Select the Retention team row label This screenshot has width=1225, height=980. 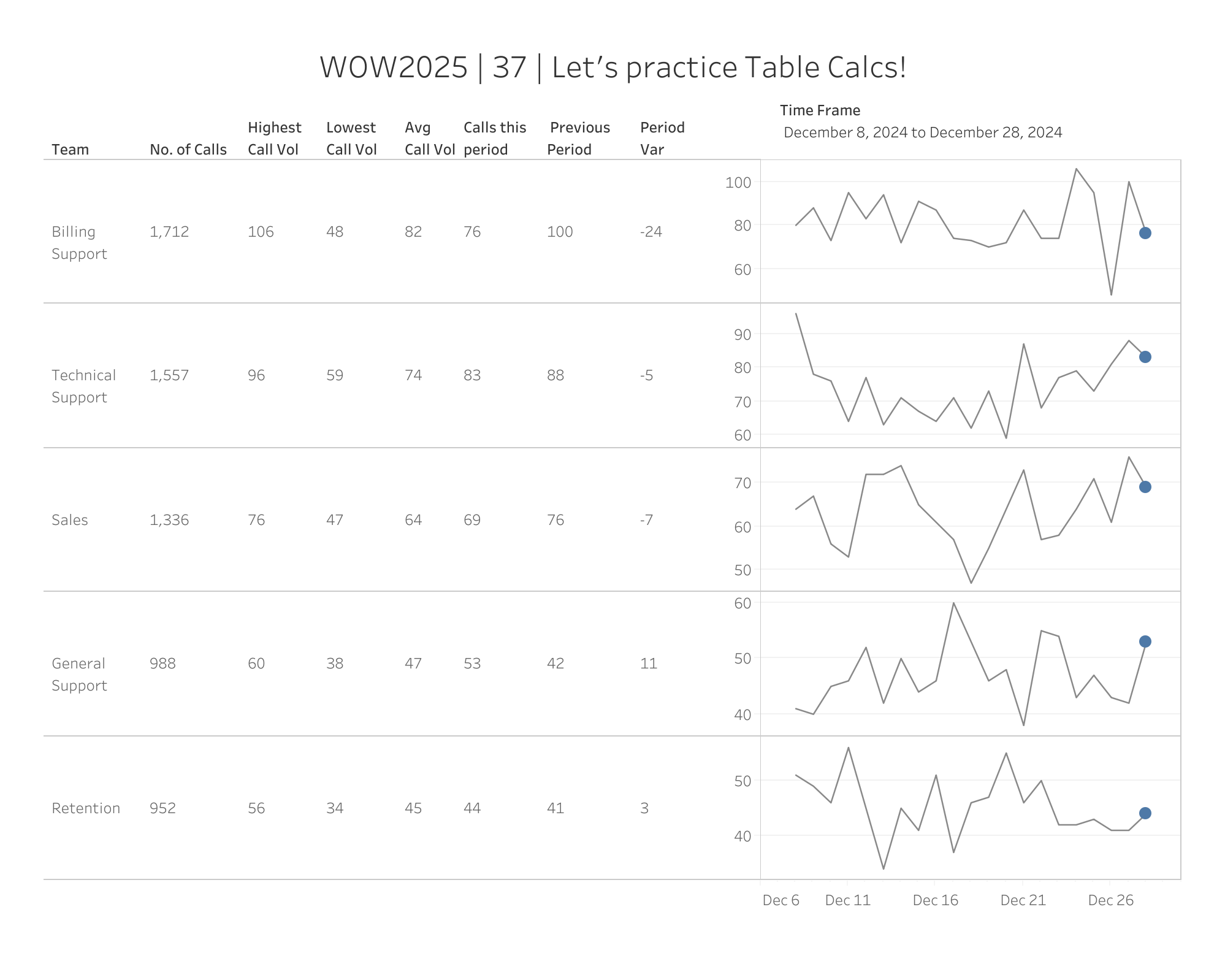[x=86, y=808]
